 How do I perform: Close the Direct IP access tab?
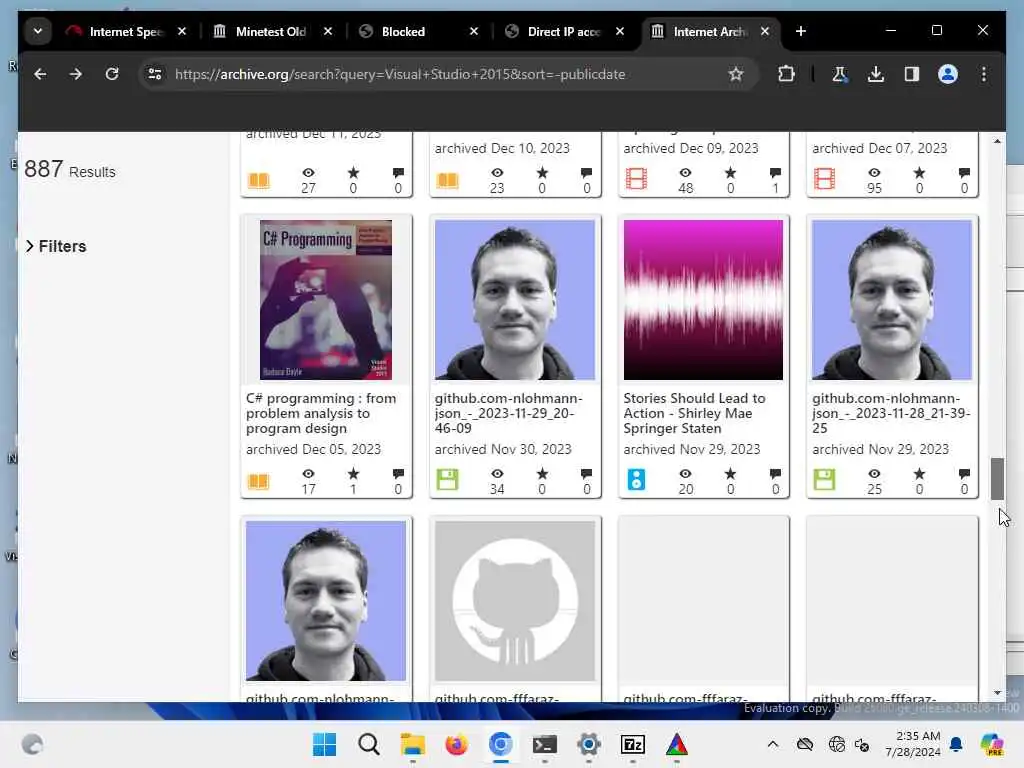click(x=620, y=31)
